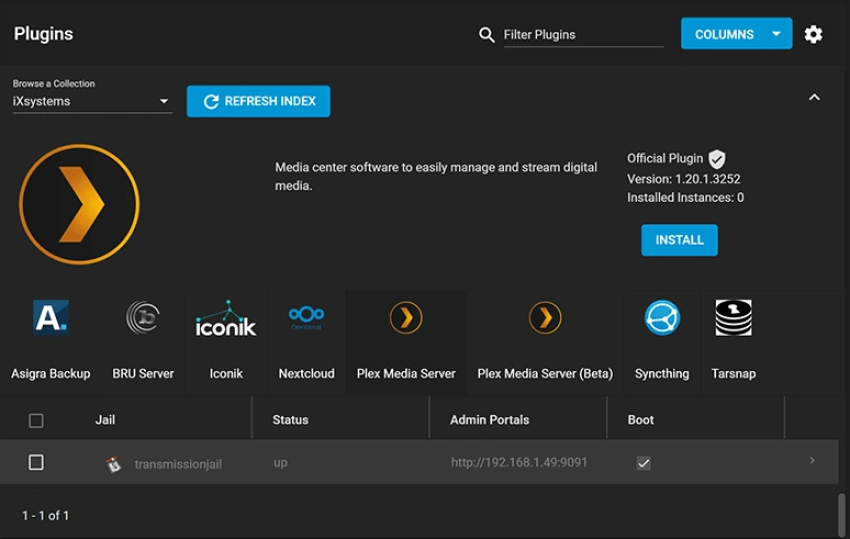Viewport: 850px width, 539px height.
Task: Tick the transmissionjail row checkbox
Action: coord(36,463)
